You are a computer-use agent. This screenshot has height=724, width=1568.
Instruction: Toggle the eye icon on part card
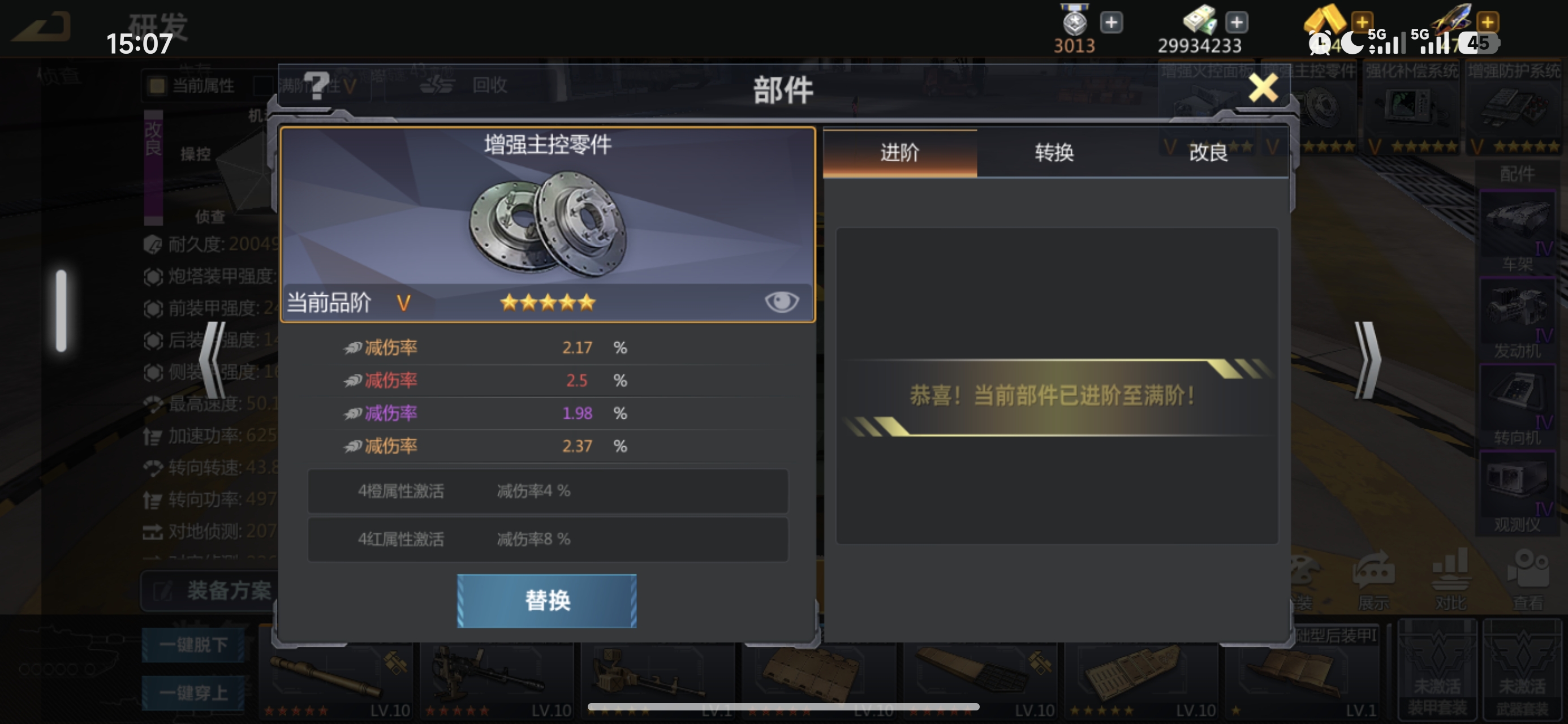coord(782,301)
